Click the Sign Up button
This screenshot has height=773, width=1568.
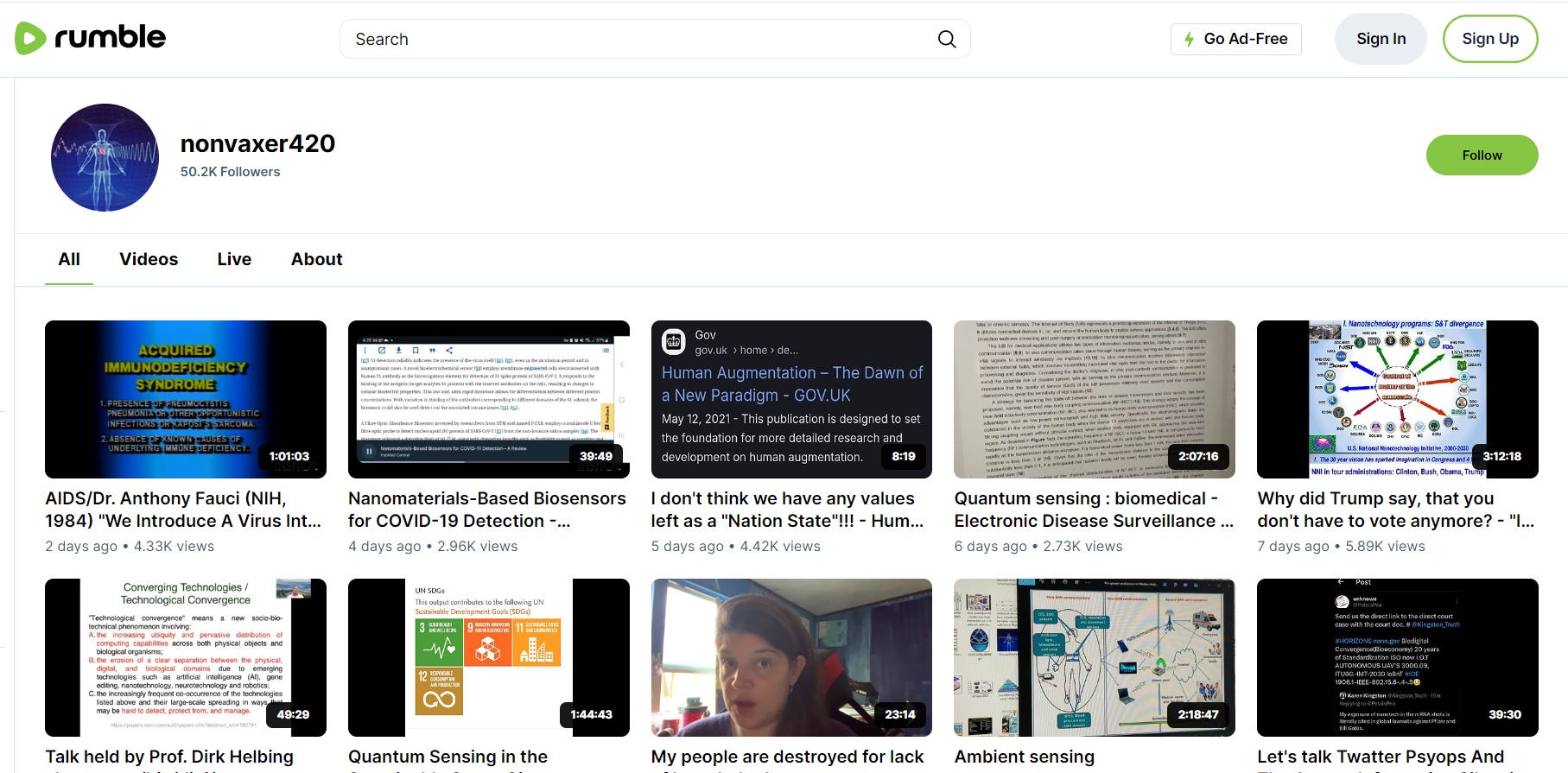(1490, 39)
